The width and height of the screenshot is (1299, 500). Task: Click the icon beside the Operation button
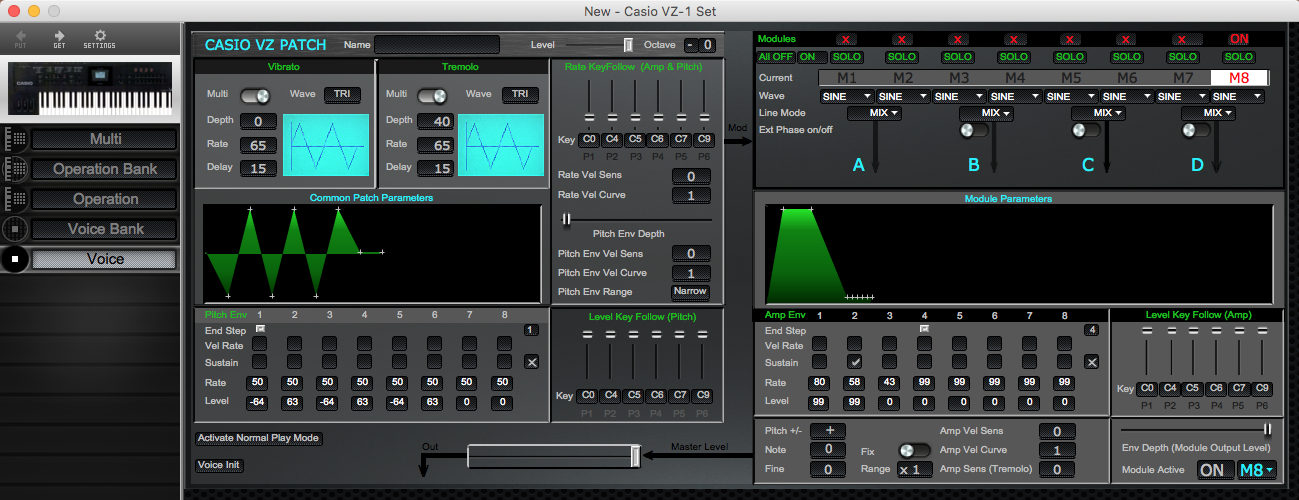click(x=15, y=198)
